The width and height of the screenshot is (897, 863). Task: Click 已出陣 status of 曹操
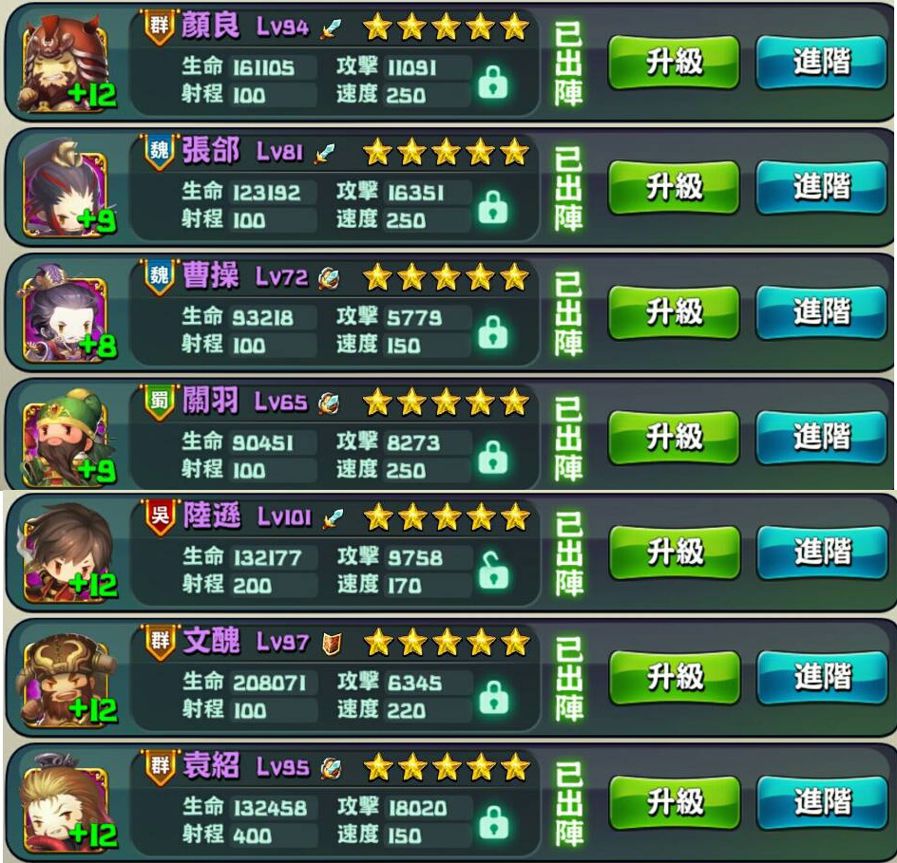pos(569,313)
